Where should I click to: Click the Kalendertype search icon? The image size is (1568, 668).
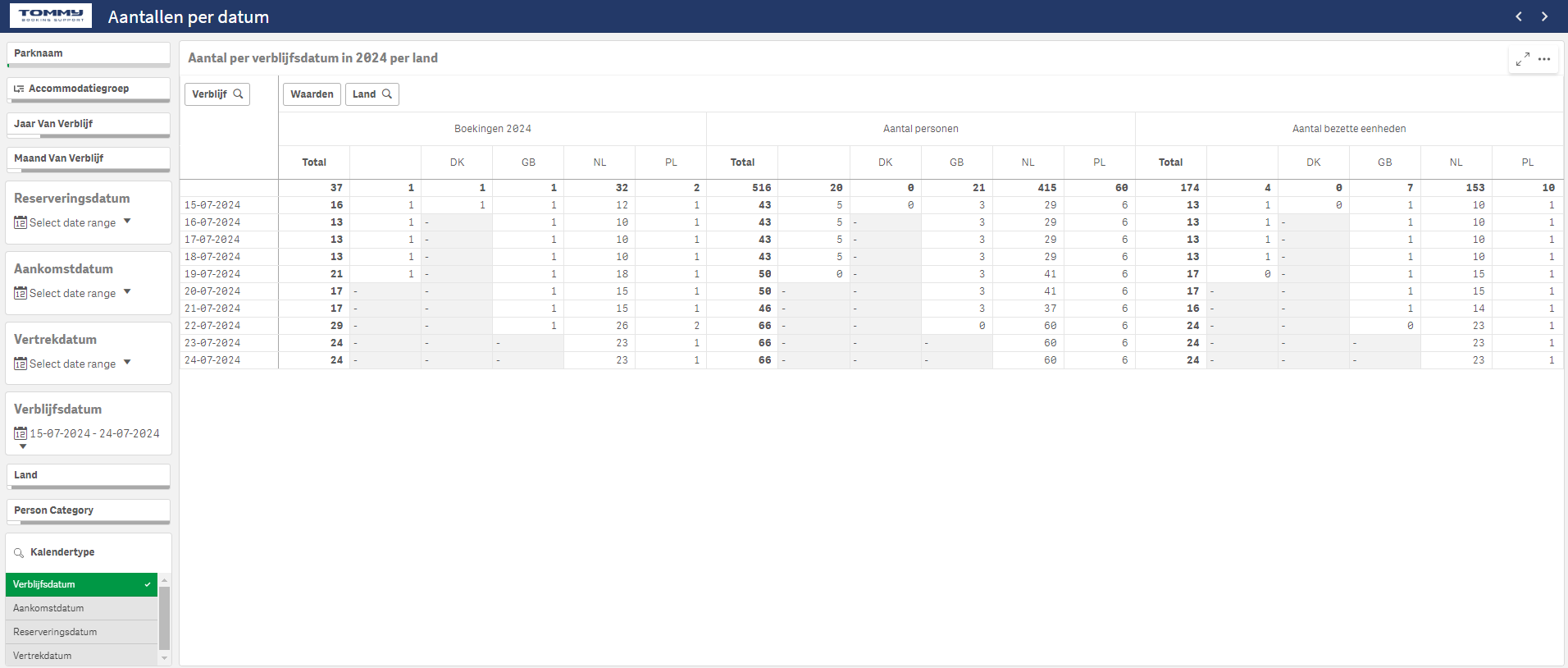point(19,552)
